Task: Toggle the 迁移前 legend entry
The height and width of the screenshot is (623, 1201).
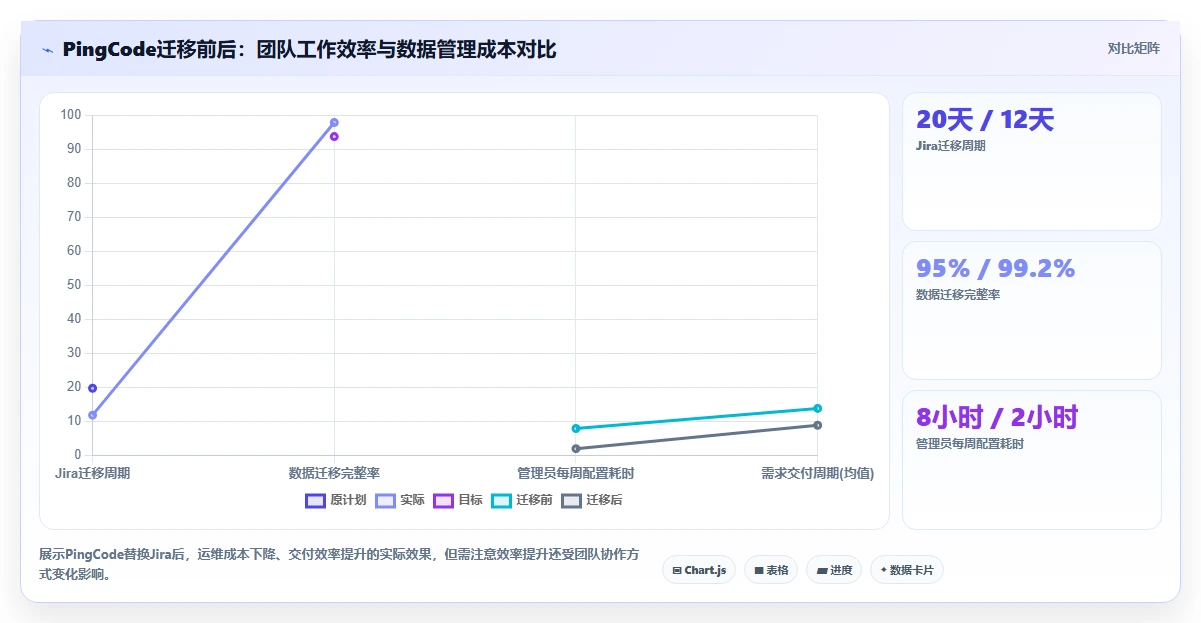Action: (522, 500)
